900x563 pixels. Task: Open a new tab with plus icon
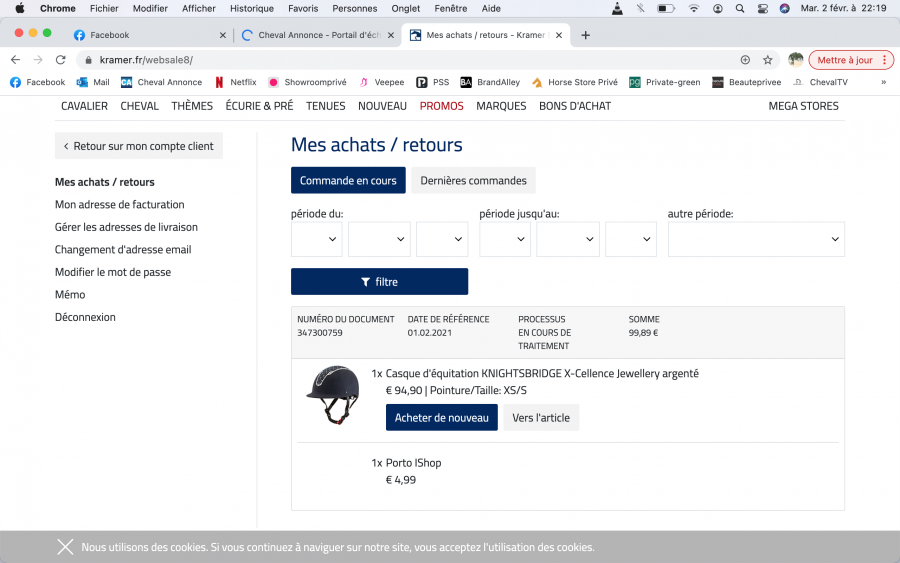585,35
